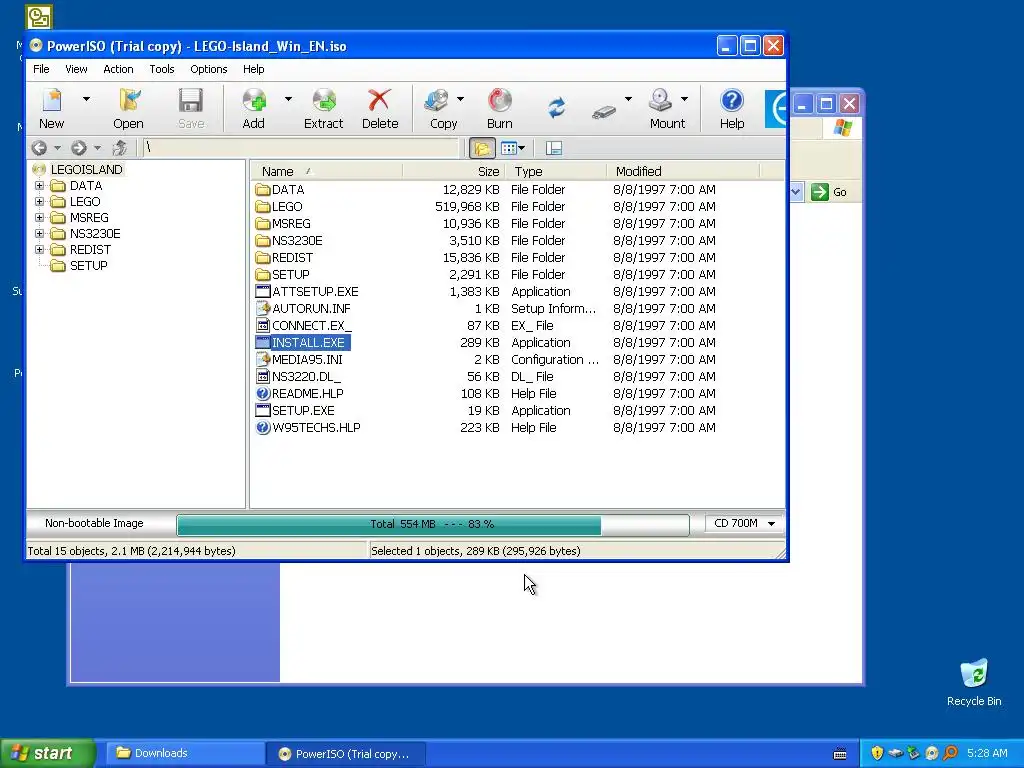
Task: Open the dropdown arrow next to Add
Action: click(288, 99)
